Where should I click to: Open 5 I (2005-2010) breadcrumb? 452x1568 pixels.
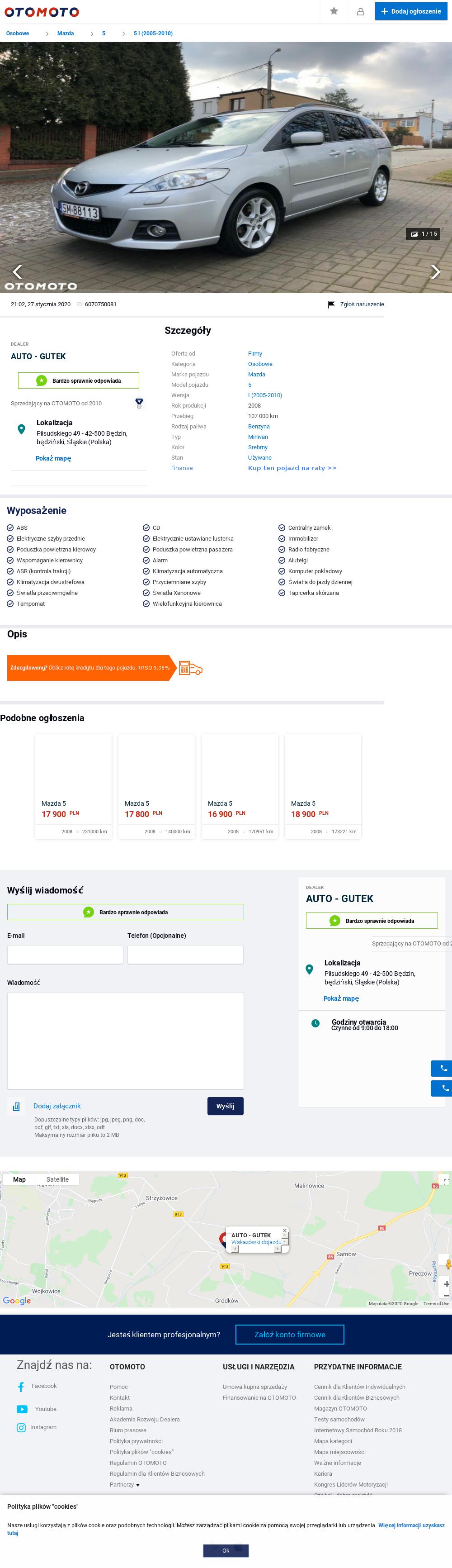[153, 33]
